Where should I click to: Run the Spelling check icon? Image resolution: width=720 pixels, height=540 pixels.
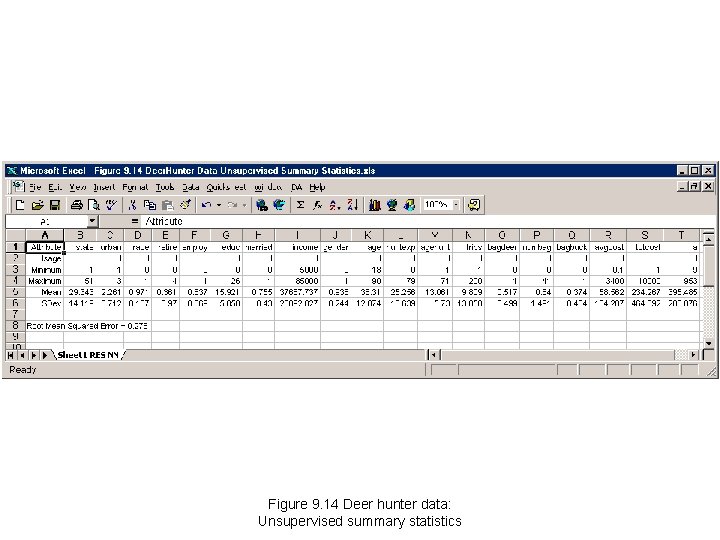(111, 205)
